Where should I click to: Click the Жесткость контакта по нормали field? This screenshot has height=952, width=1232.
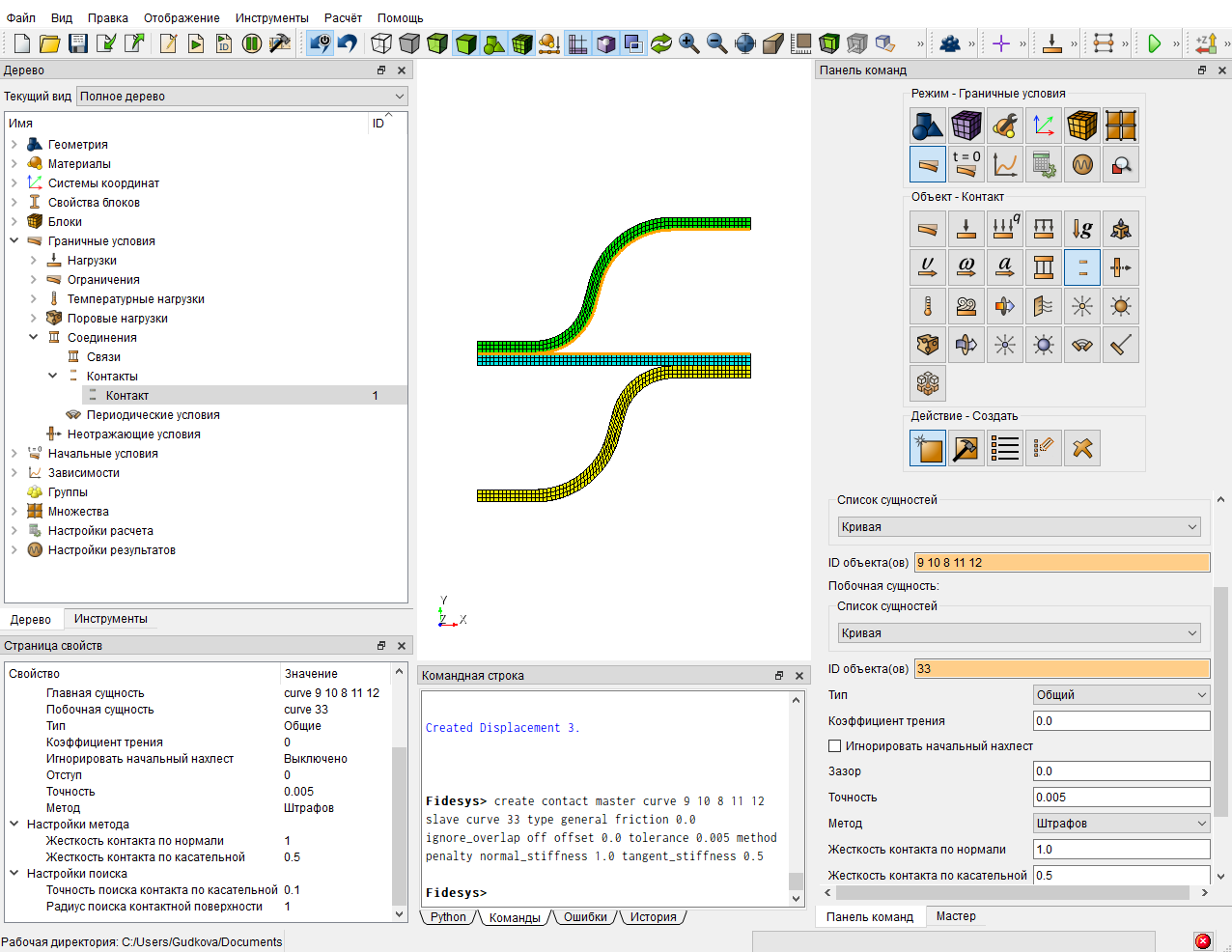1121,850
